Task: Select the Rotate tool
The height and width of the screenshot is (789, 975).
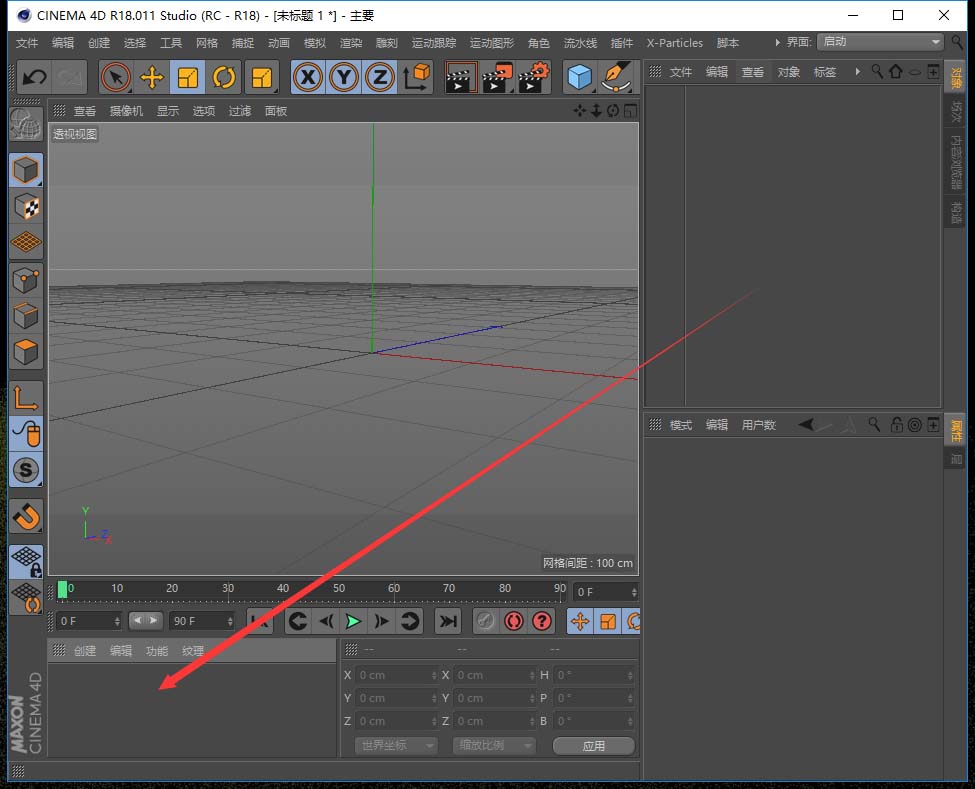Action: [224, 77]
